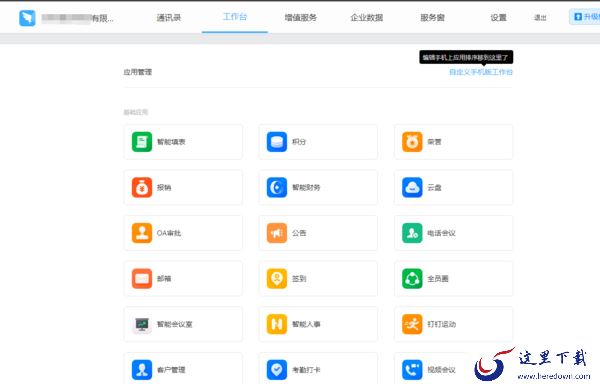Open the 报销 reimbursement app icon
This screenshot has height=384, width=600.
click(142, 187)
